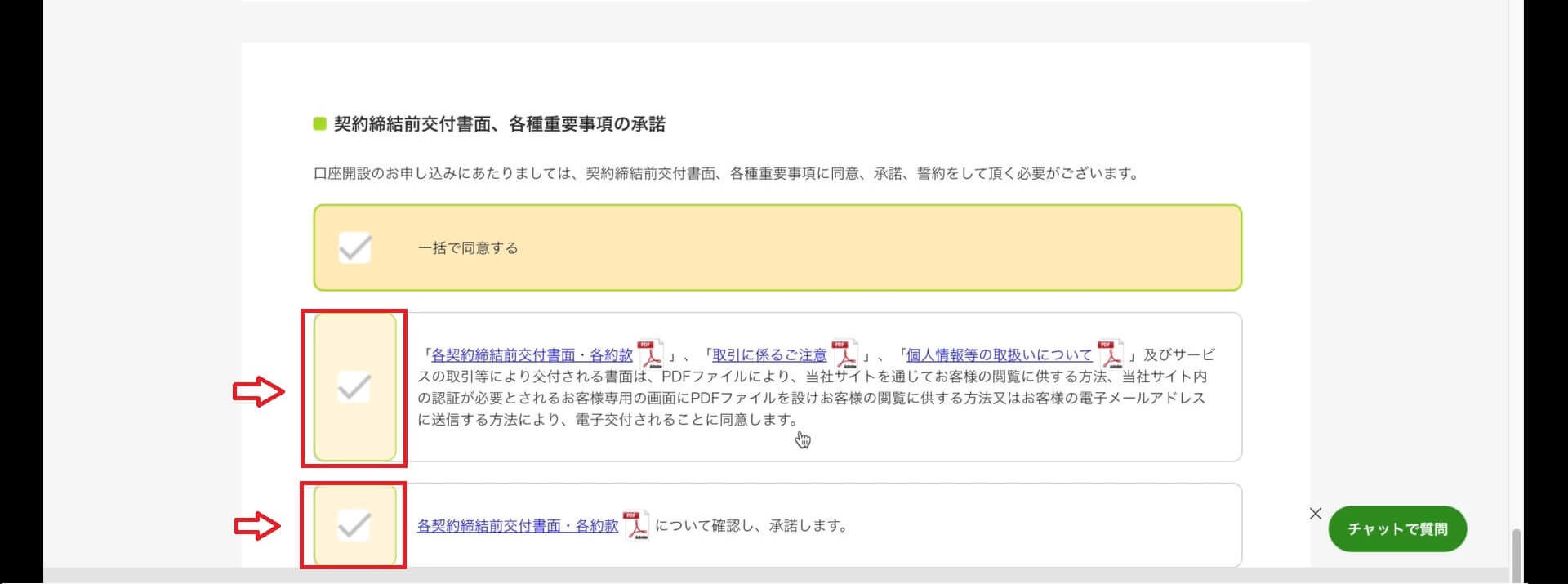1568x584 pixels.
Task: Enable checkbox for 各約款について確認し、承諾します
Action: pos(354,526)
